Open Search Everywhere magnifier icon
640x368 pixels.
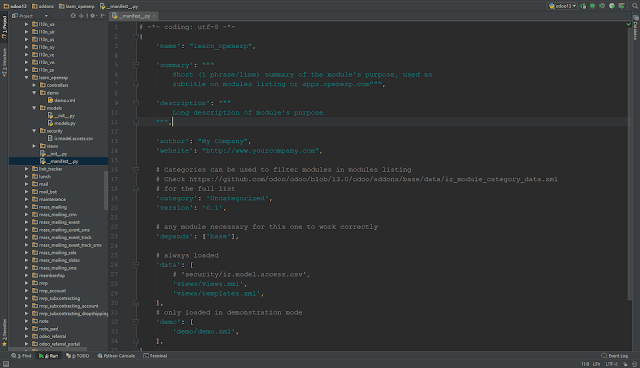coord(635,6)
